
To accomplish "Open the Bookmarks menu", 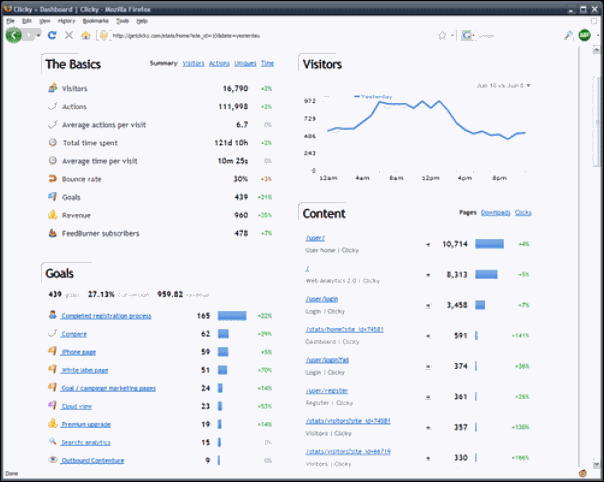I will [x=96, y=21].
